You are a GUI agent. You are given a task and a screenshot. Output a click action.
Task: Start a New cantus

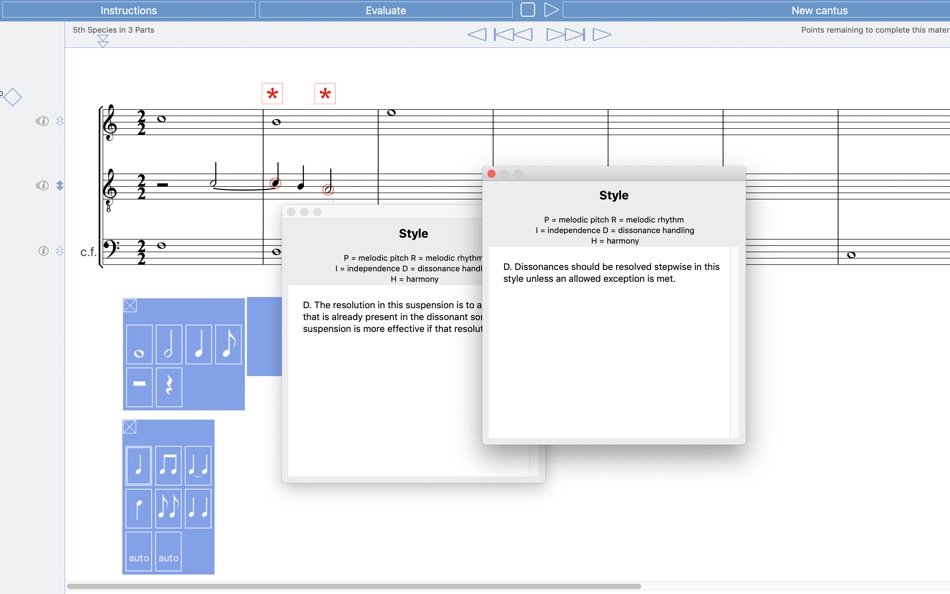[821, 9]
